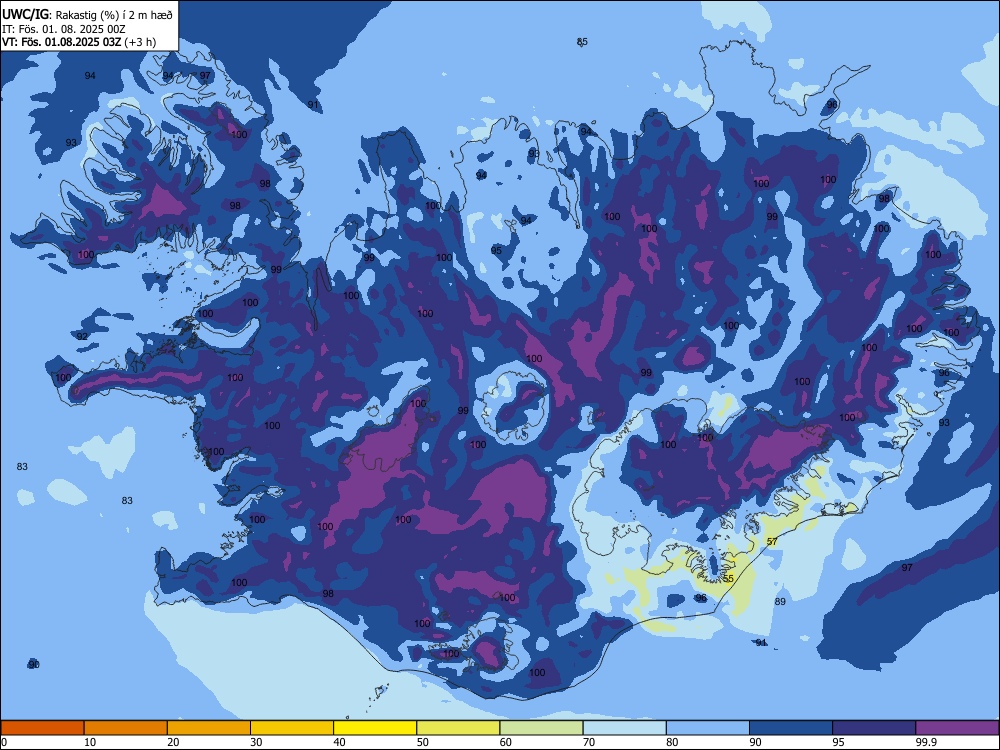Click the legend label '50'
1000x750 pixels.
(x=422, y=742)
